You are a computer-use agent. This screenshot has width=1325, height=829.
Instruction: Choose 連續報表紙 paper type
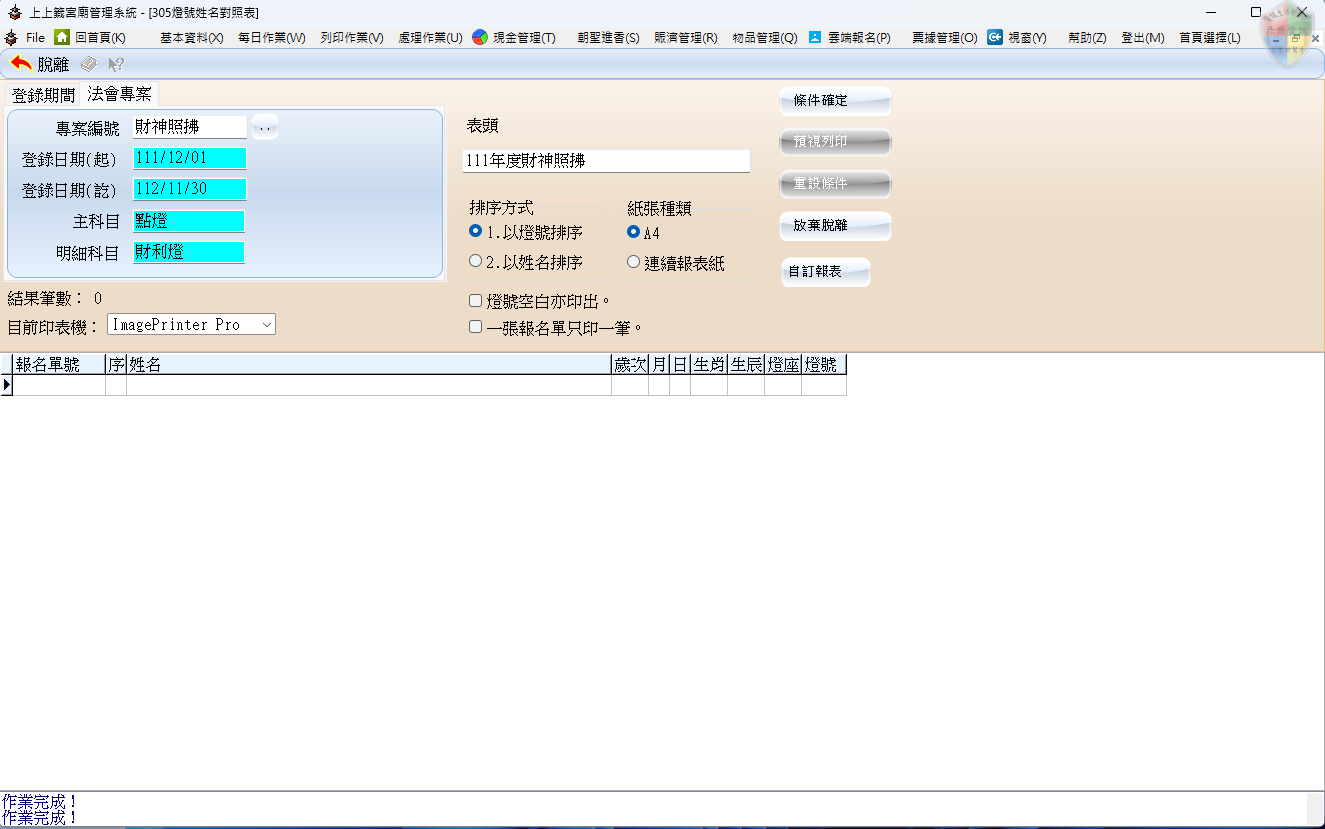(633, 261)
